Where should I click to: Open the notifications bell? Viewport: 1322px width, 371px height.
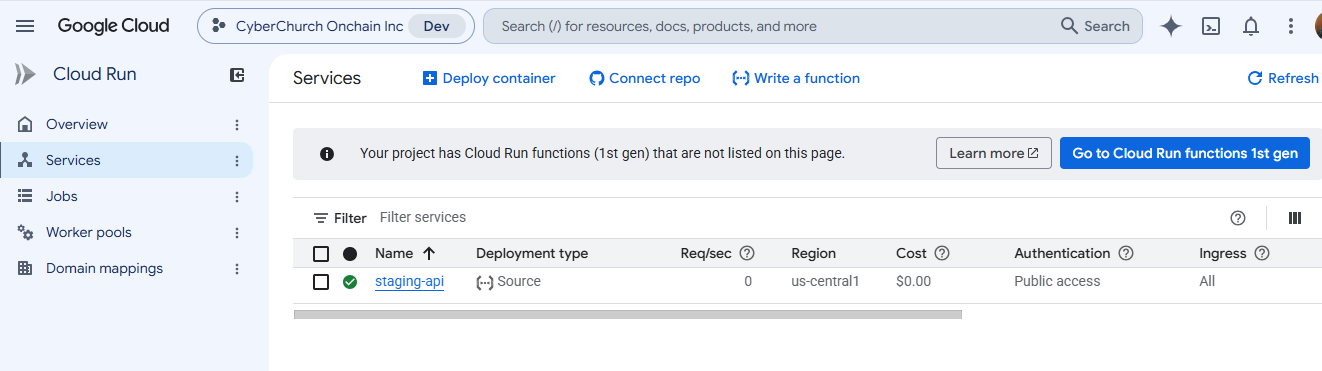[x=1250, y=27]
